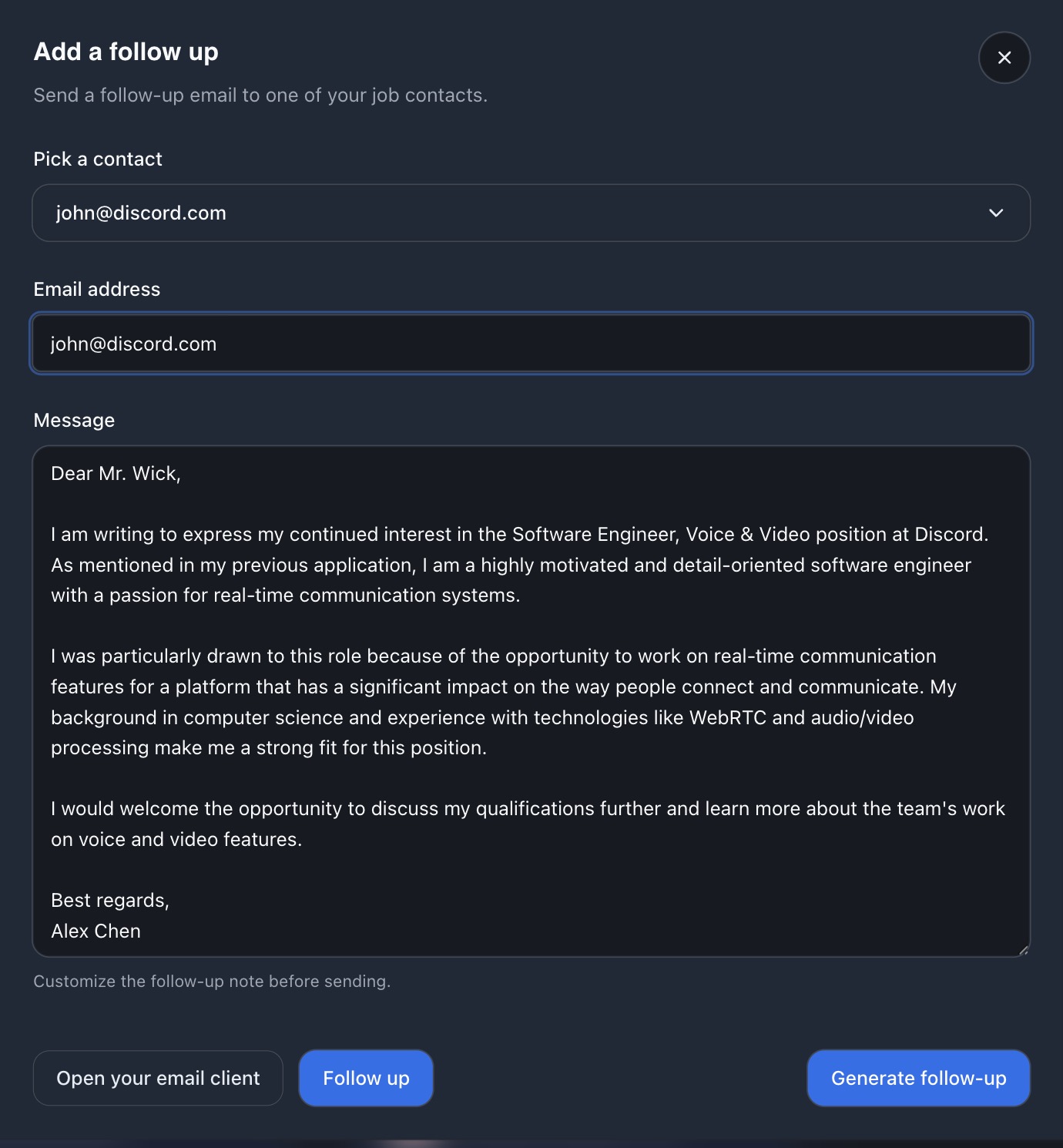Click the Generate follow-up button
Screen dimensions: 1063x1148
pos(918,1078)
